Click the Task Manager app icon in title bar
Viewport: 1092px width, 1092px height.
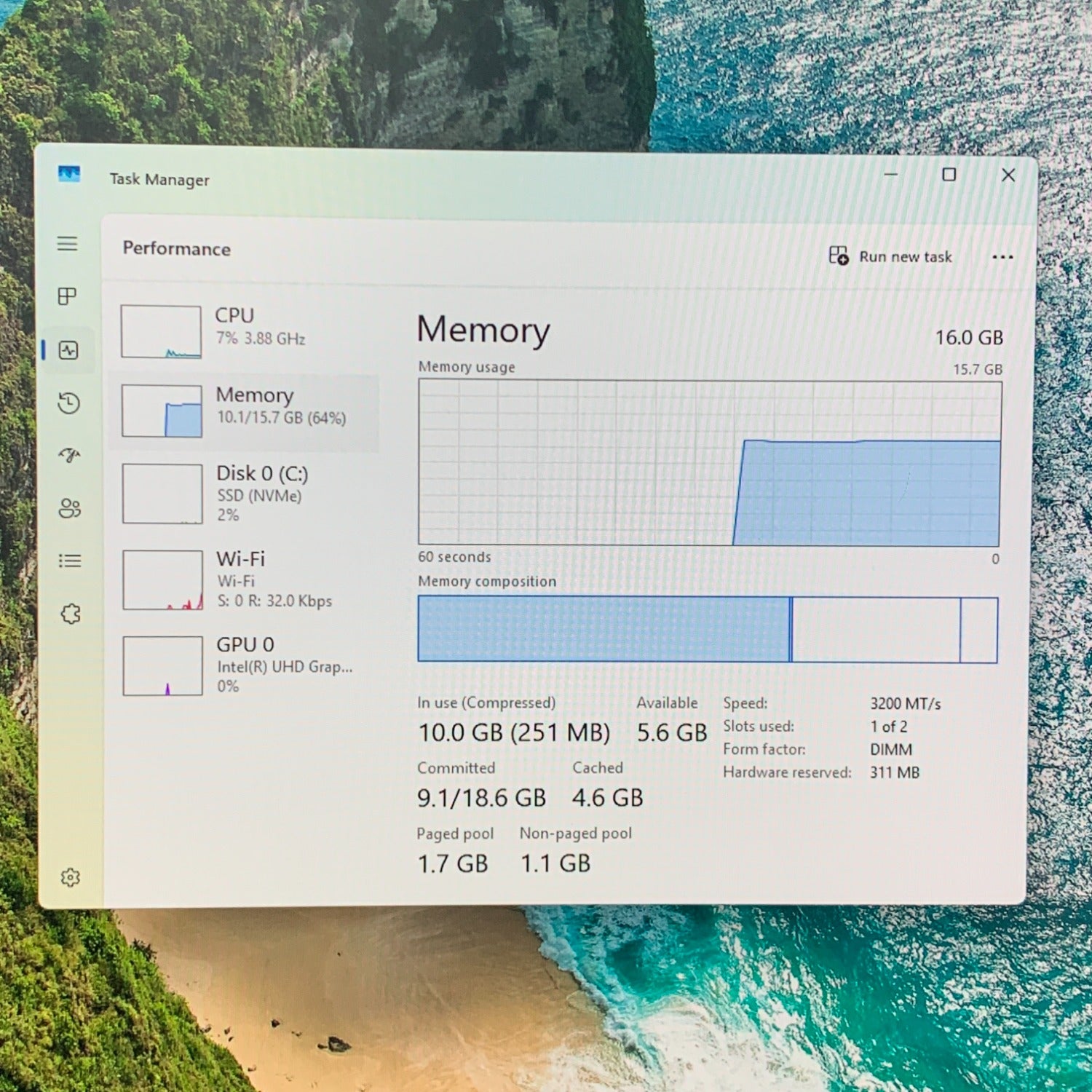[69, 174]
